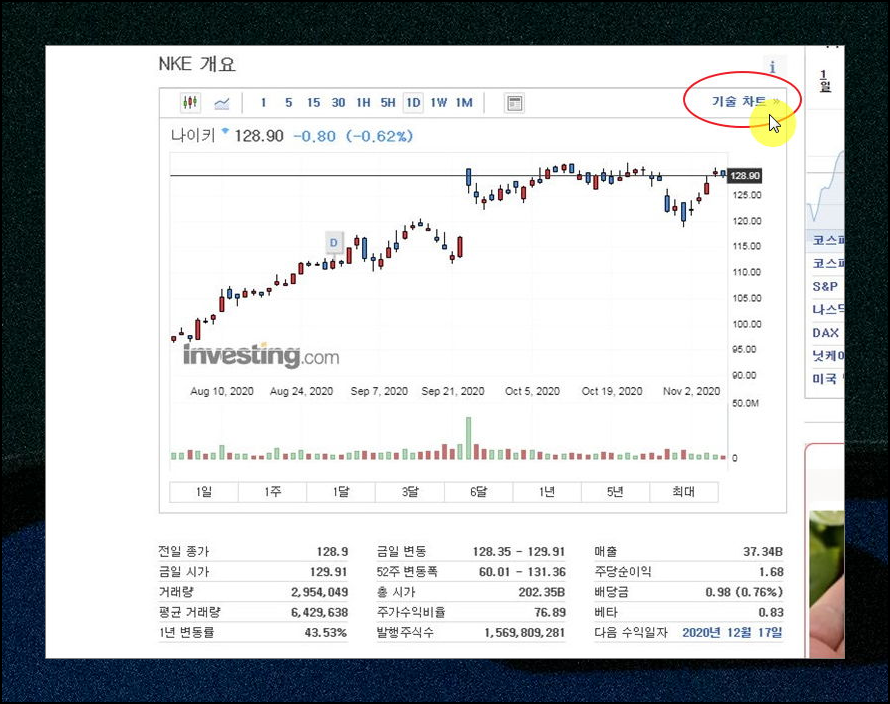Open the S&P index link in sidebar
This screenshot has width=890, height=704.
(x=825, y=287)
